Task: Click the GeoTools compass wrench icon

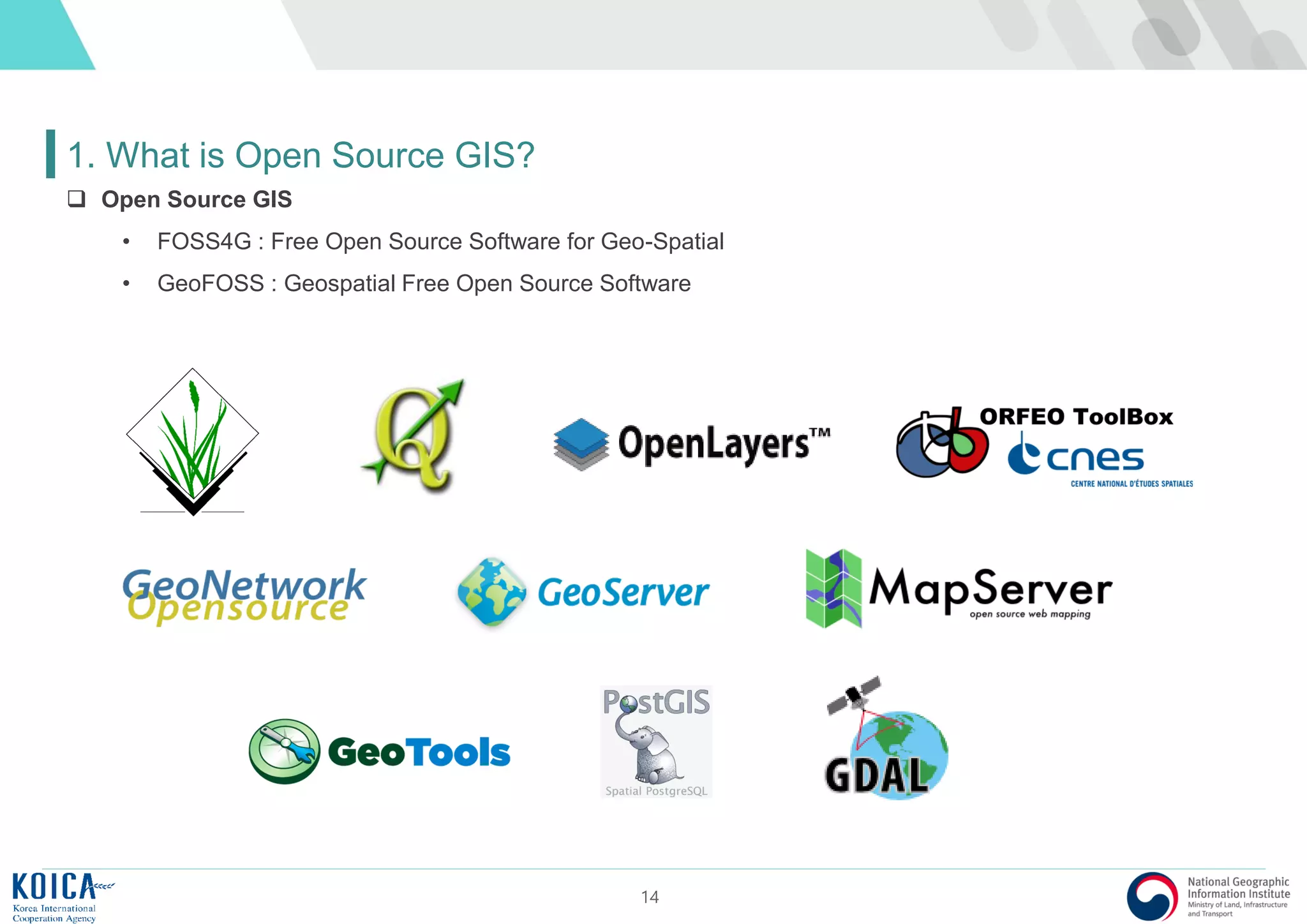Action: pos(284,752)
